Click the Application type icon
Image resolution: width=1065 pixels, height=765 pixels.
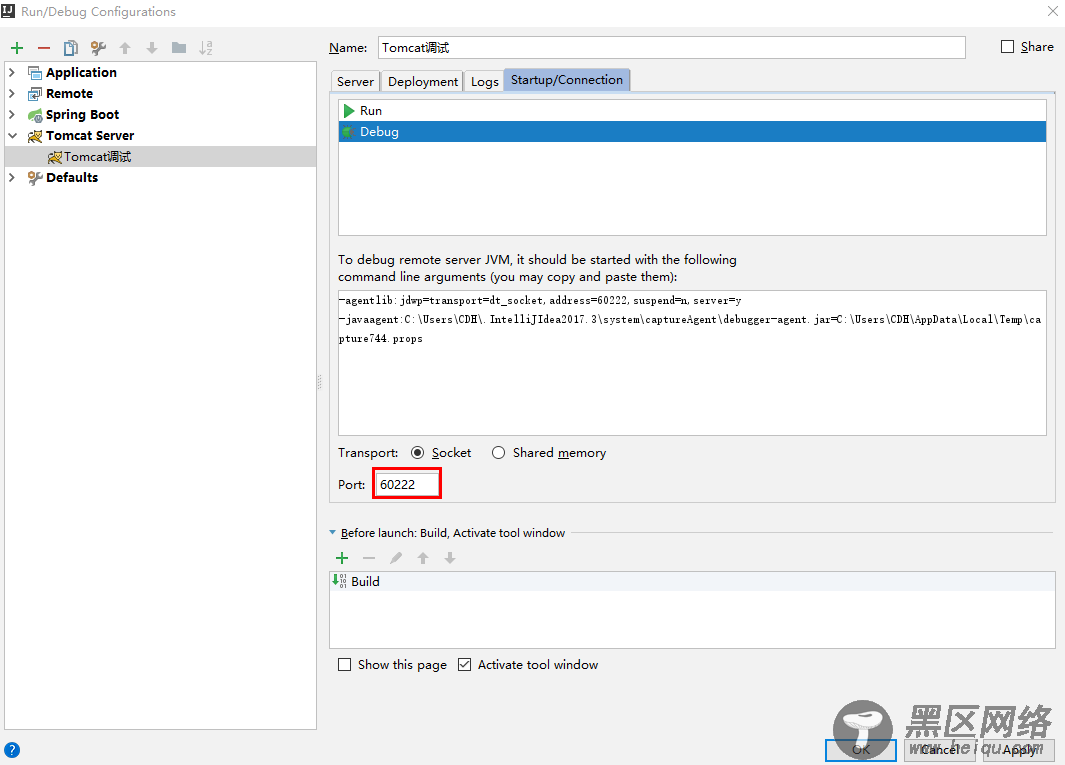[35, 73]
